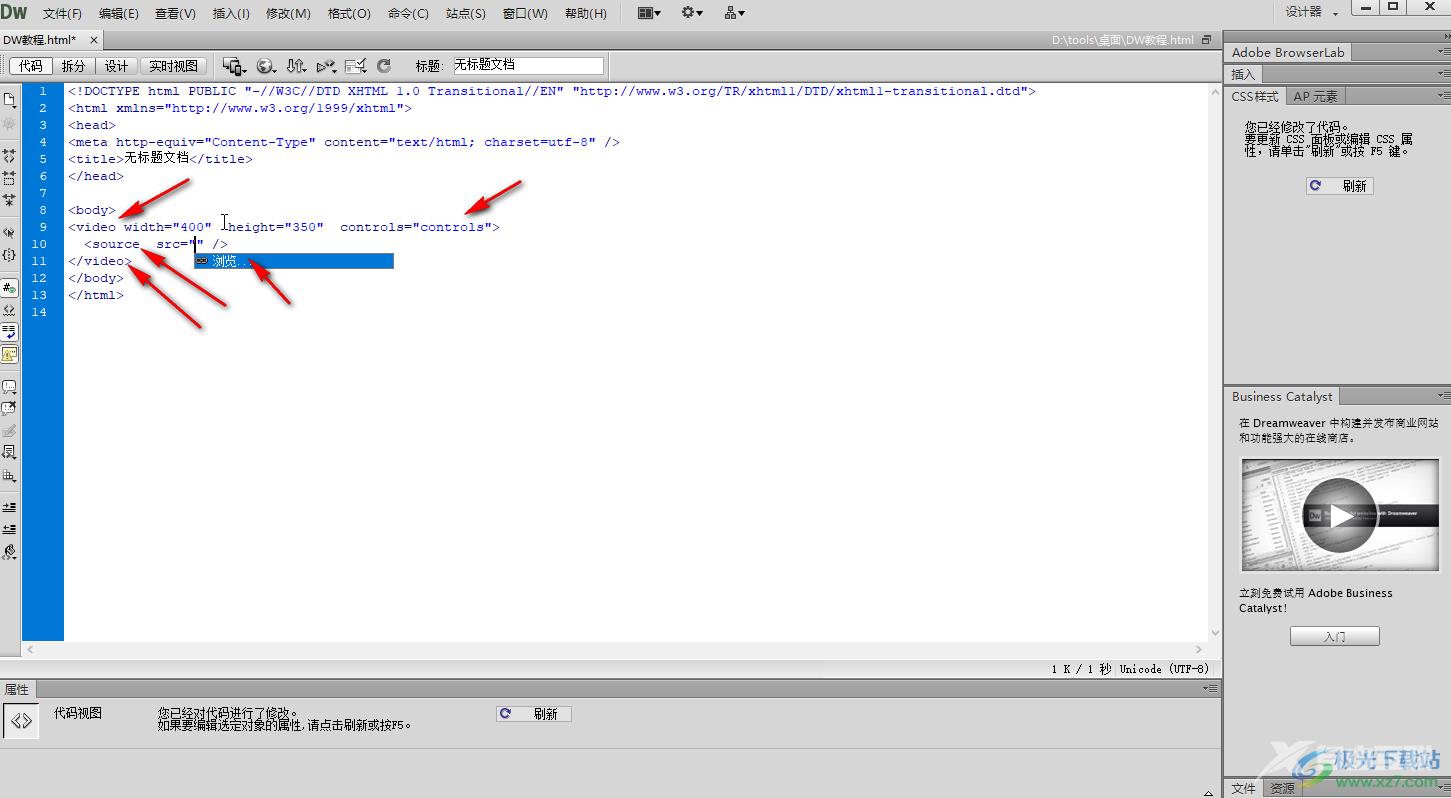Open the 帮助(H) menu
This screenshot has width=1451, height=798.
(x=586, y=13)
